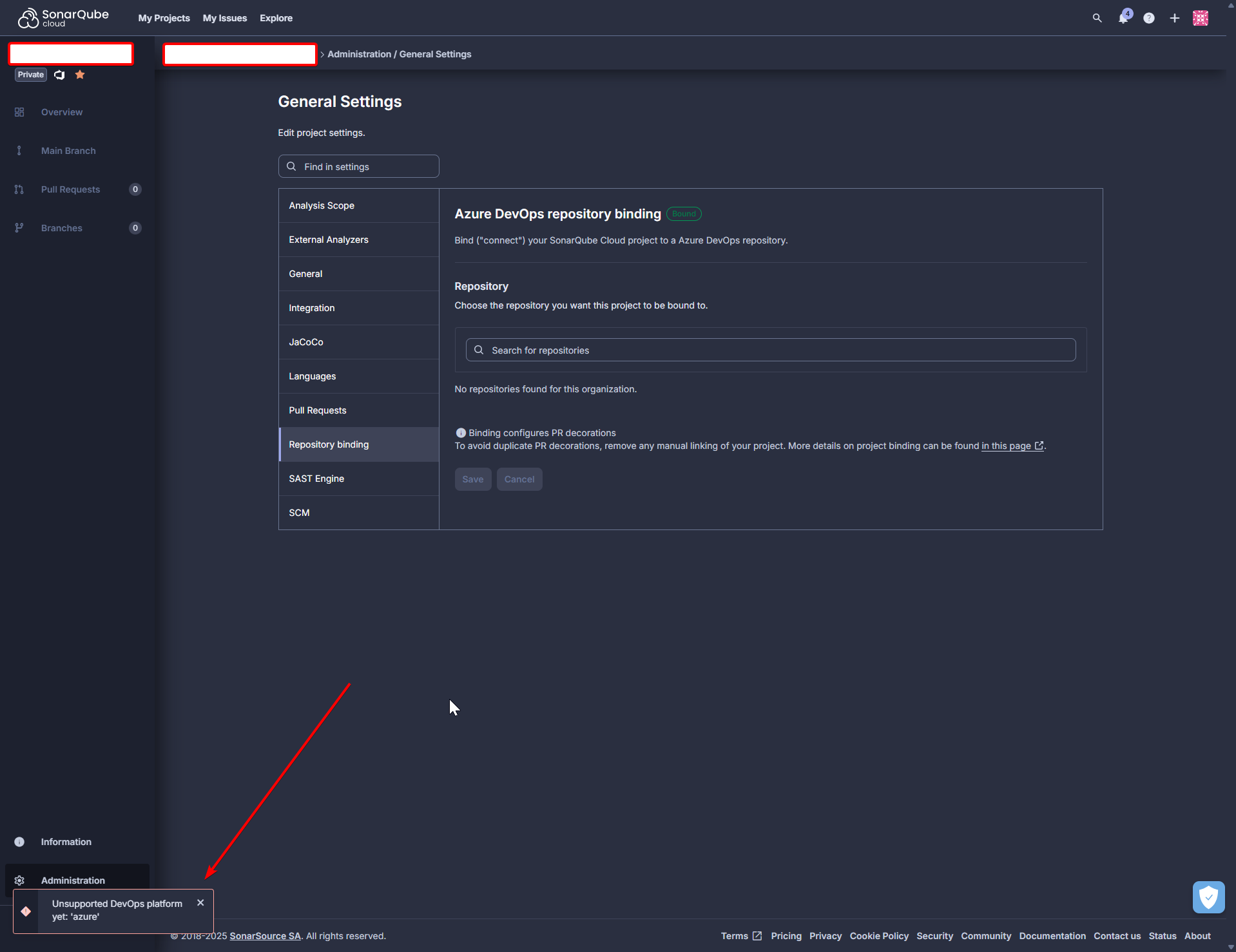
Task: Click the Save button
Action: point(473,479)
